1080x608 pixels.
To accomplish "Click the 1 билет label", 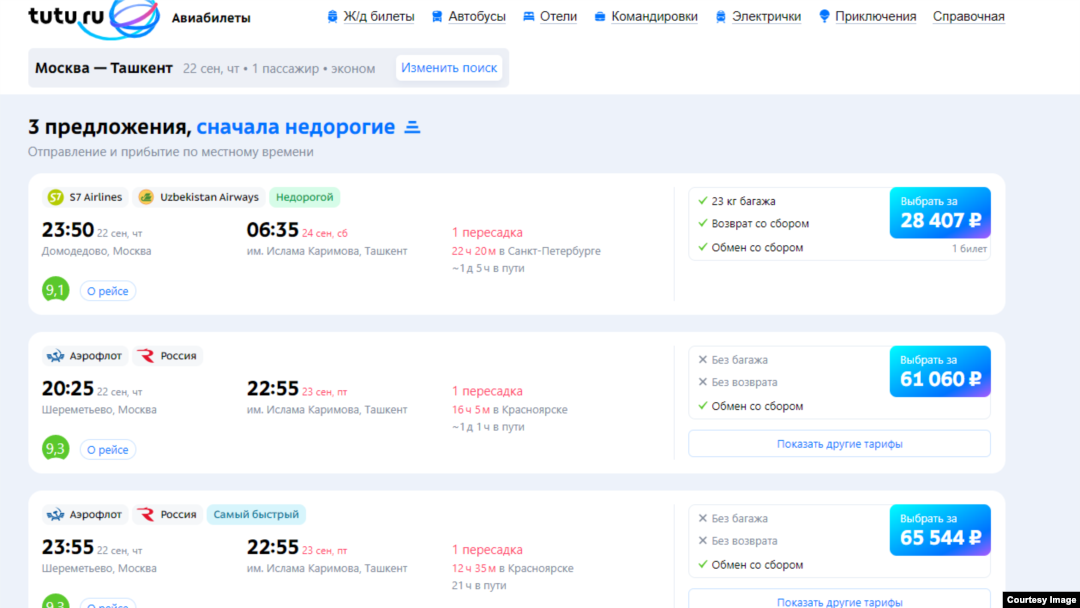I will click(969, 249).
